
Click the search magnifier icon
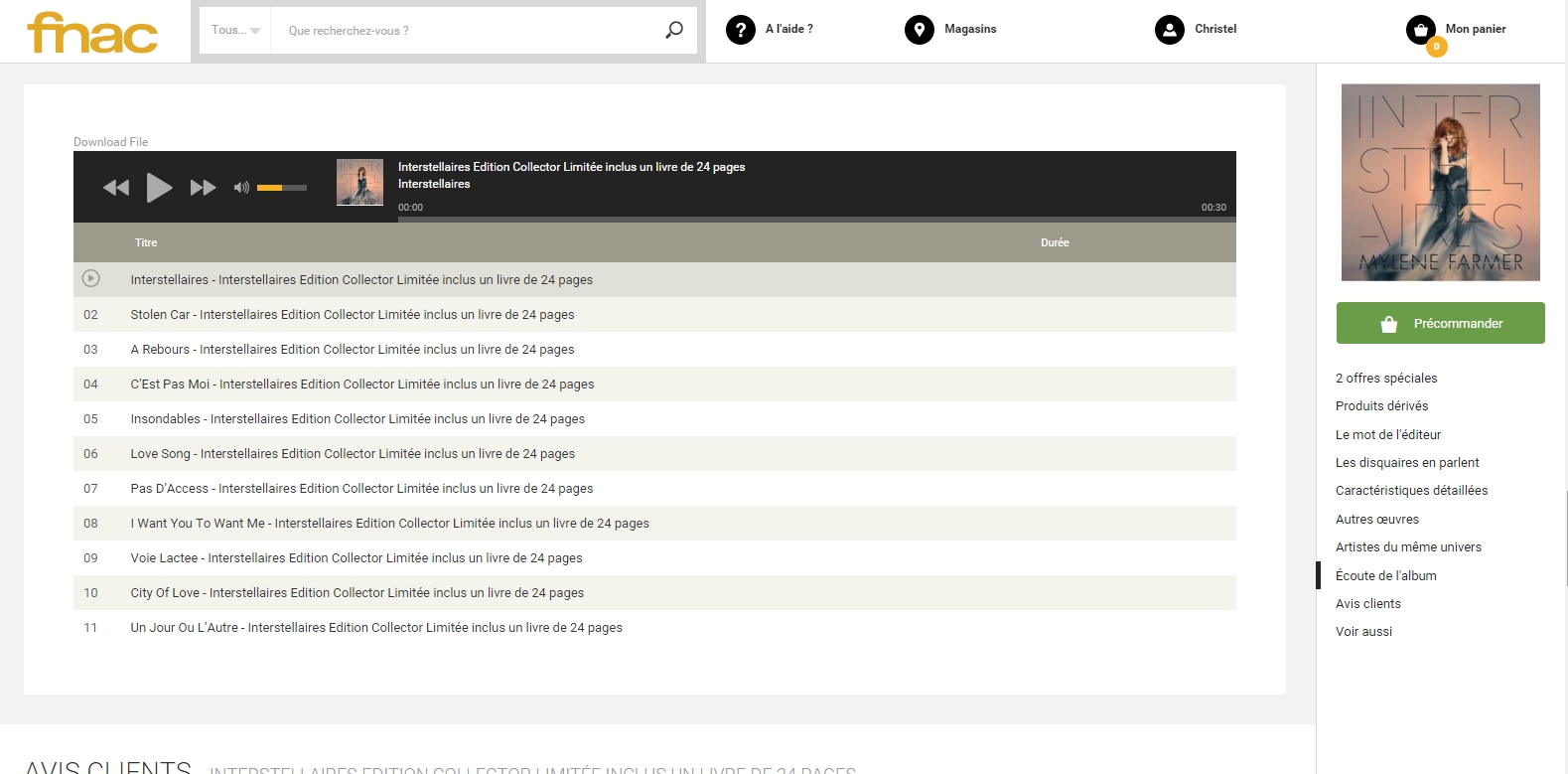674,30
